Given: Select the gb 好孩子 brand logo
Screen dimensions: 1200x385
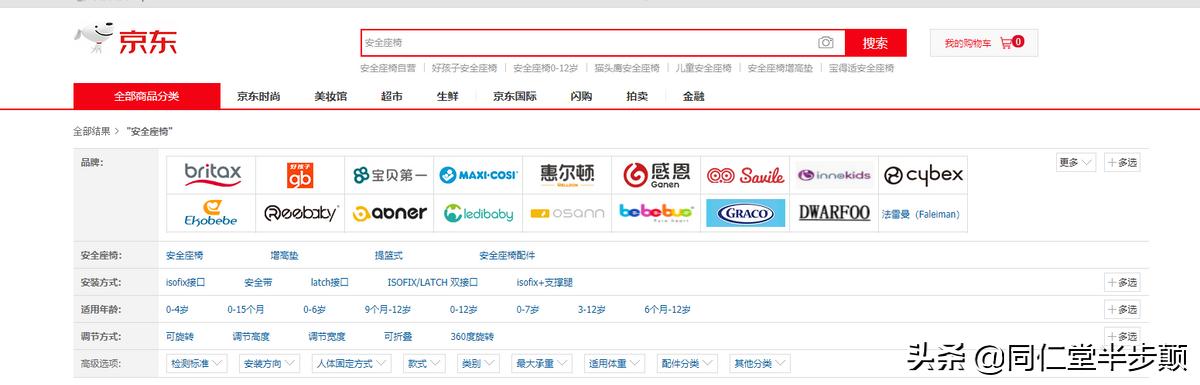Looking at the screenshot, I should [x=300, y=175].
